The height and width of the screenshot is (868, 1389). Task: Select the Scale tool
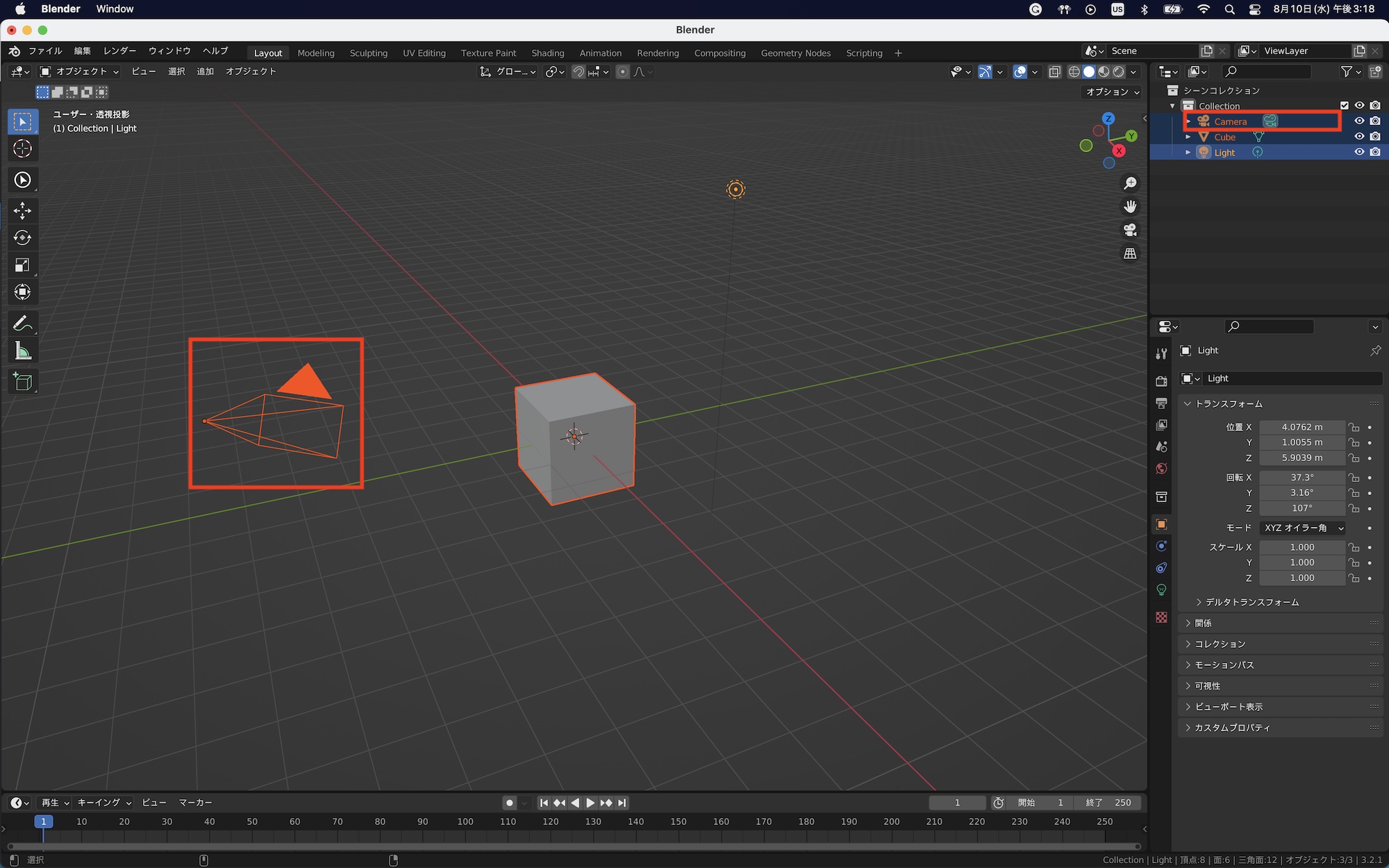tap(23, 265)
